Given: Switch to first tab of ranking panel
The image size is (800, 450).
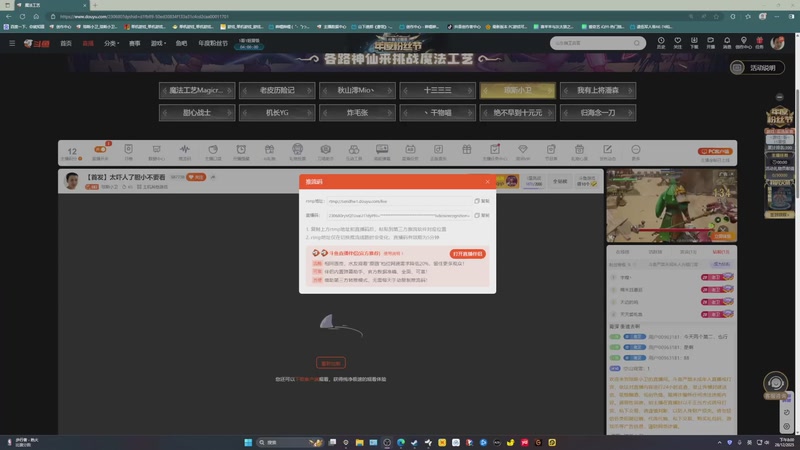Looking at the screenshot, I should coord(622,252).
